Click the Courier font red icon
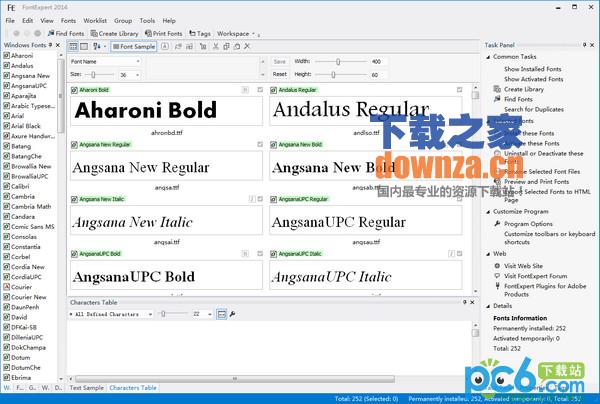Screen dimensions: 600x404 [x=7, y=287]
